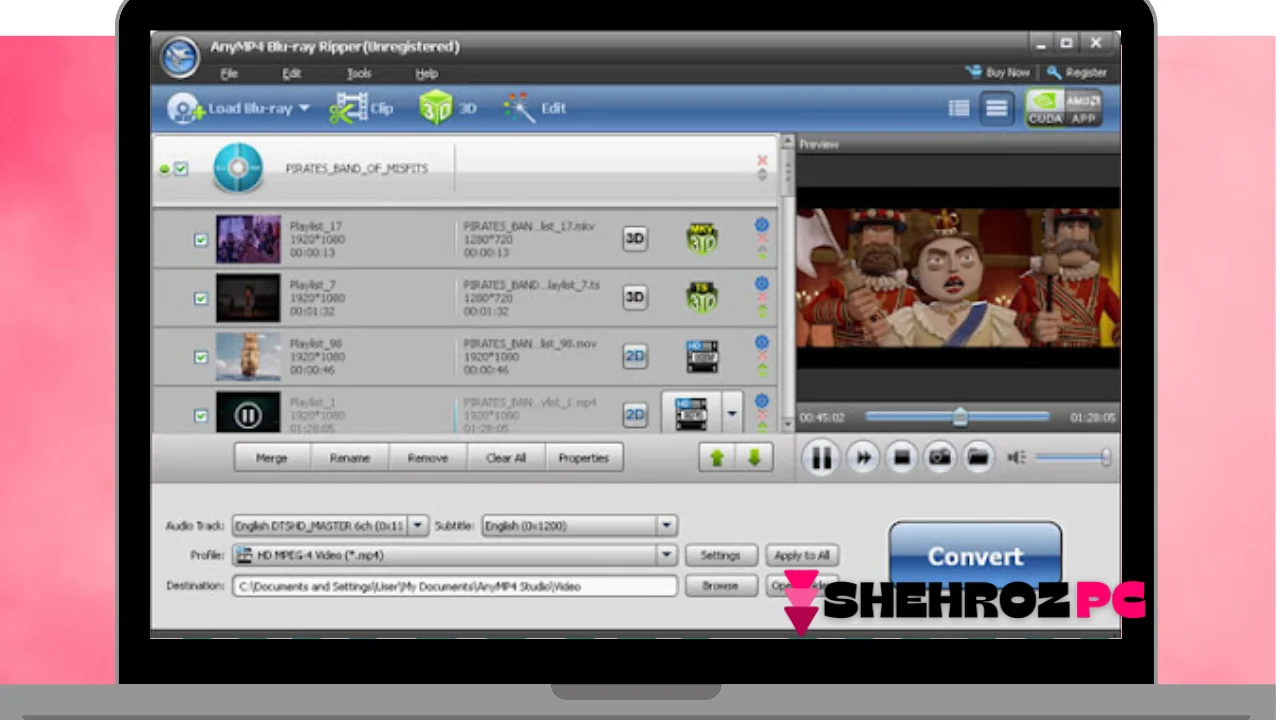Screen dimensions: 1280x720
Task: Click the Properties button
Action: pos(584,458)
